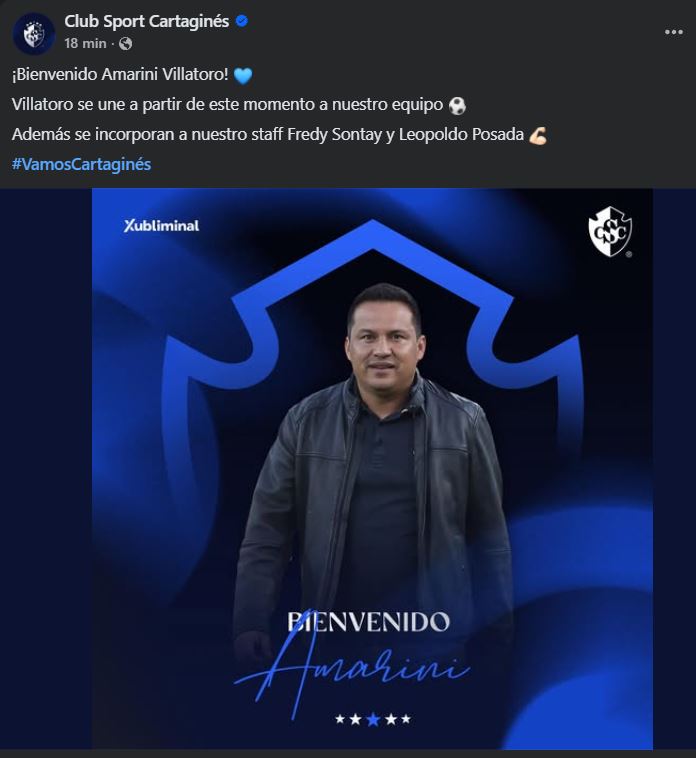
Task: Click the Xubliminal logo in image
Action: tap(161, 226)
